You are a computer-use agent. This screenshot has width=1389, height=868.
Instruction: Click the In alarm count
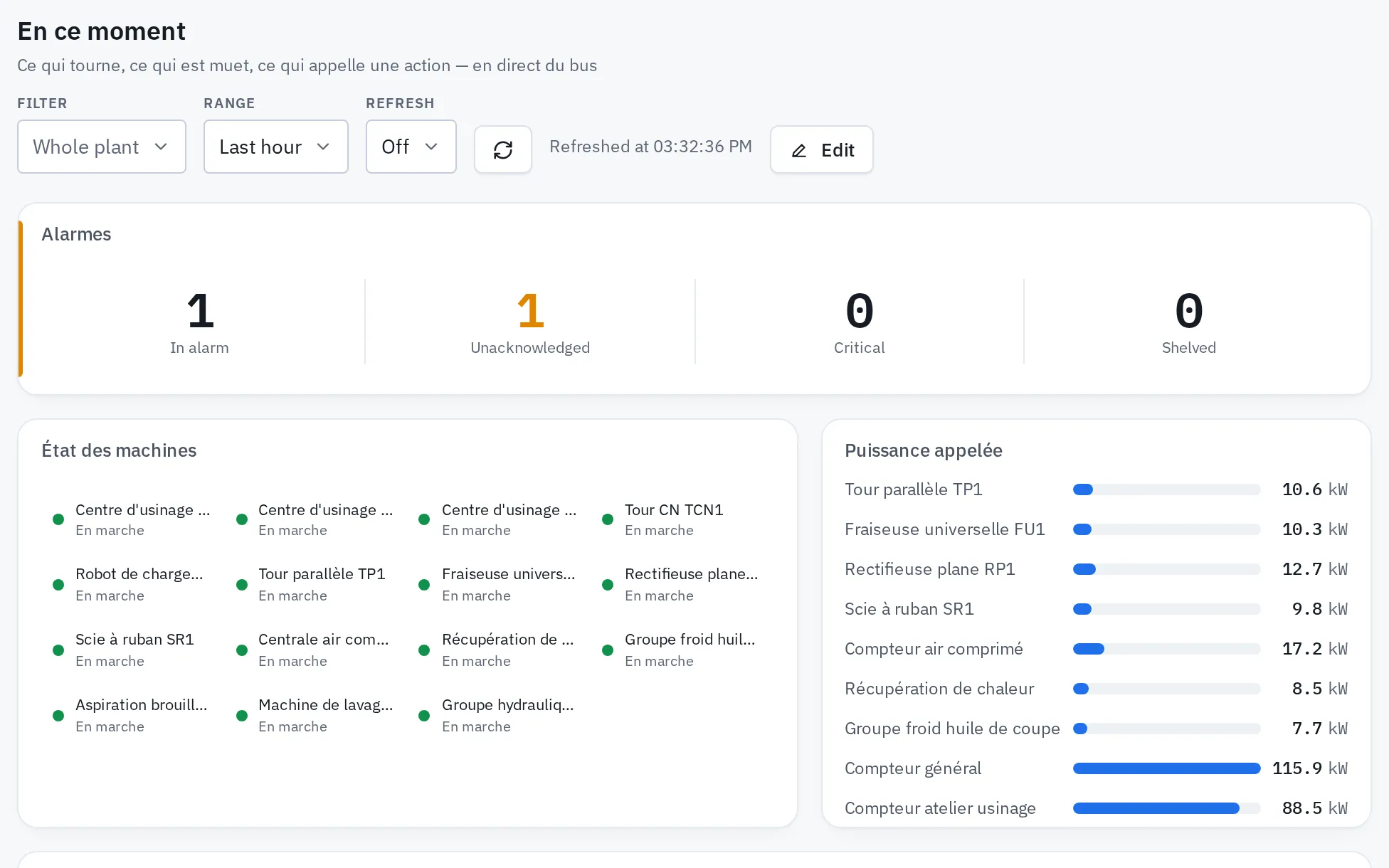point(200,312)
